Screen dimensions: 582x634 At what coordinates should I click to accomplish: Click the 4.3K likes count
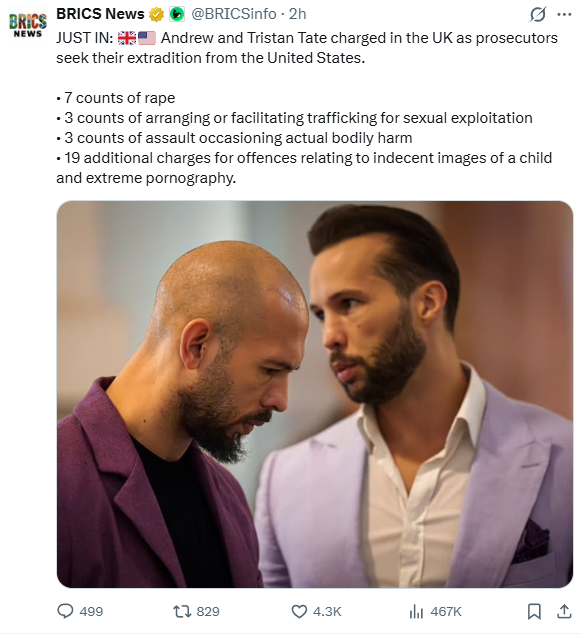(x=327, y=611)
